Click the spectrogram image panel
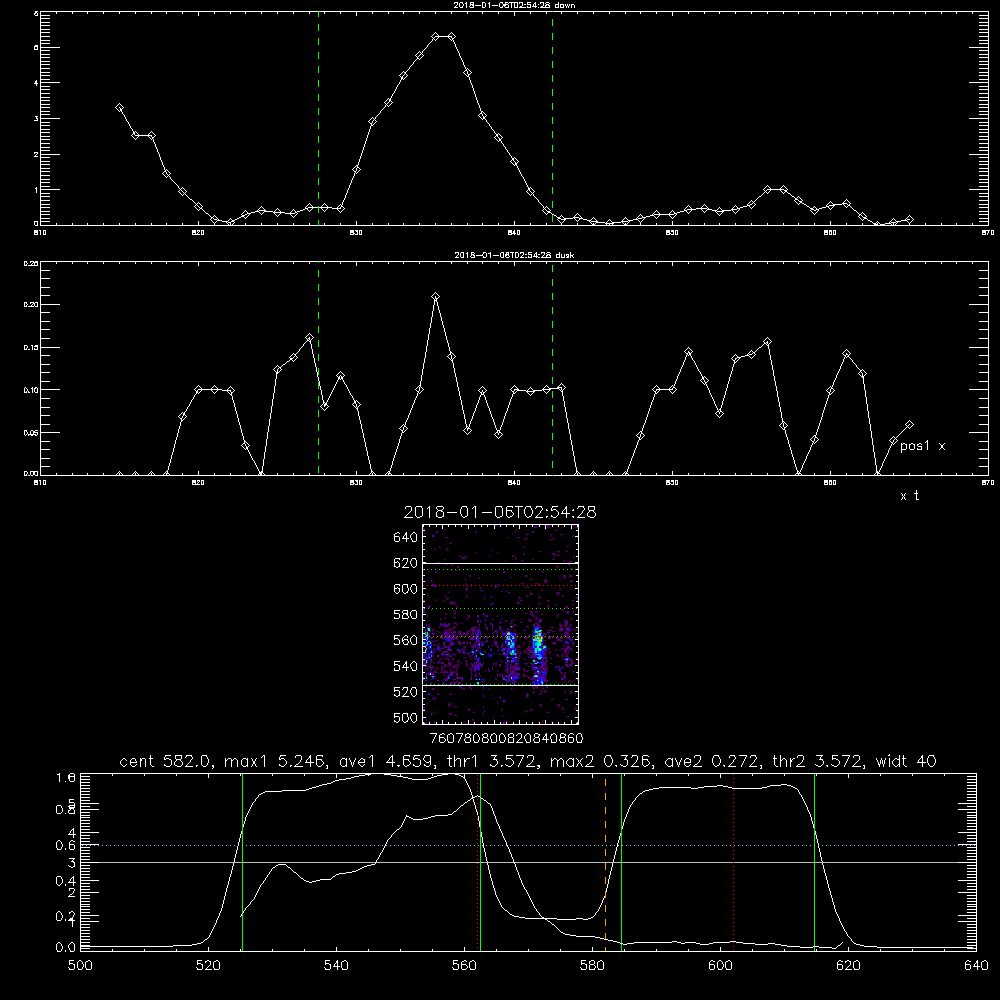This screenshot has width=1000, height=1000. [x=500, y=624]
